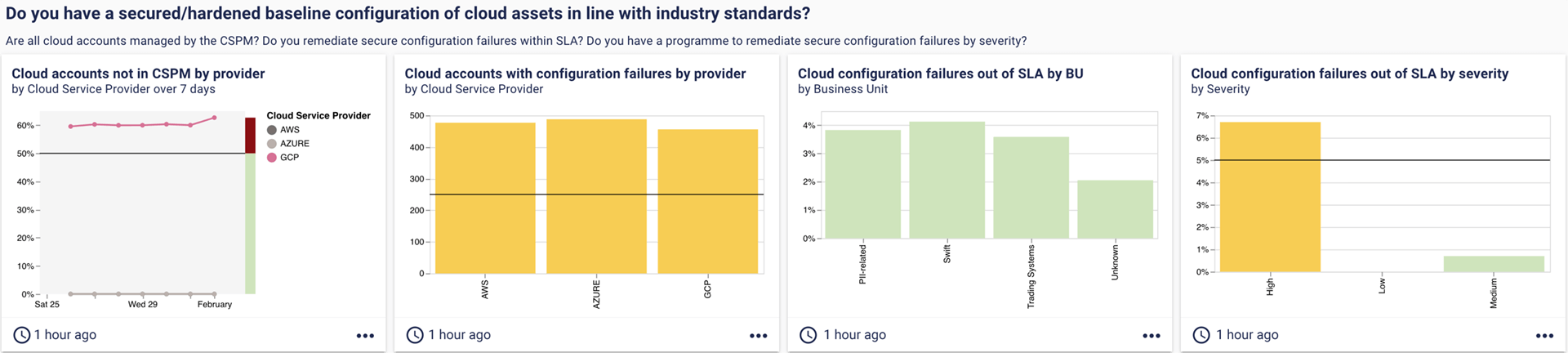Select the GCP bar in failures chart
This screenshot has width=1568, height=353.
tap(707, 201)
